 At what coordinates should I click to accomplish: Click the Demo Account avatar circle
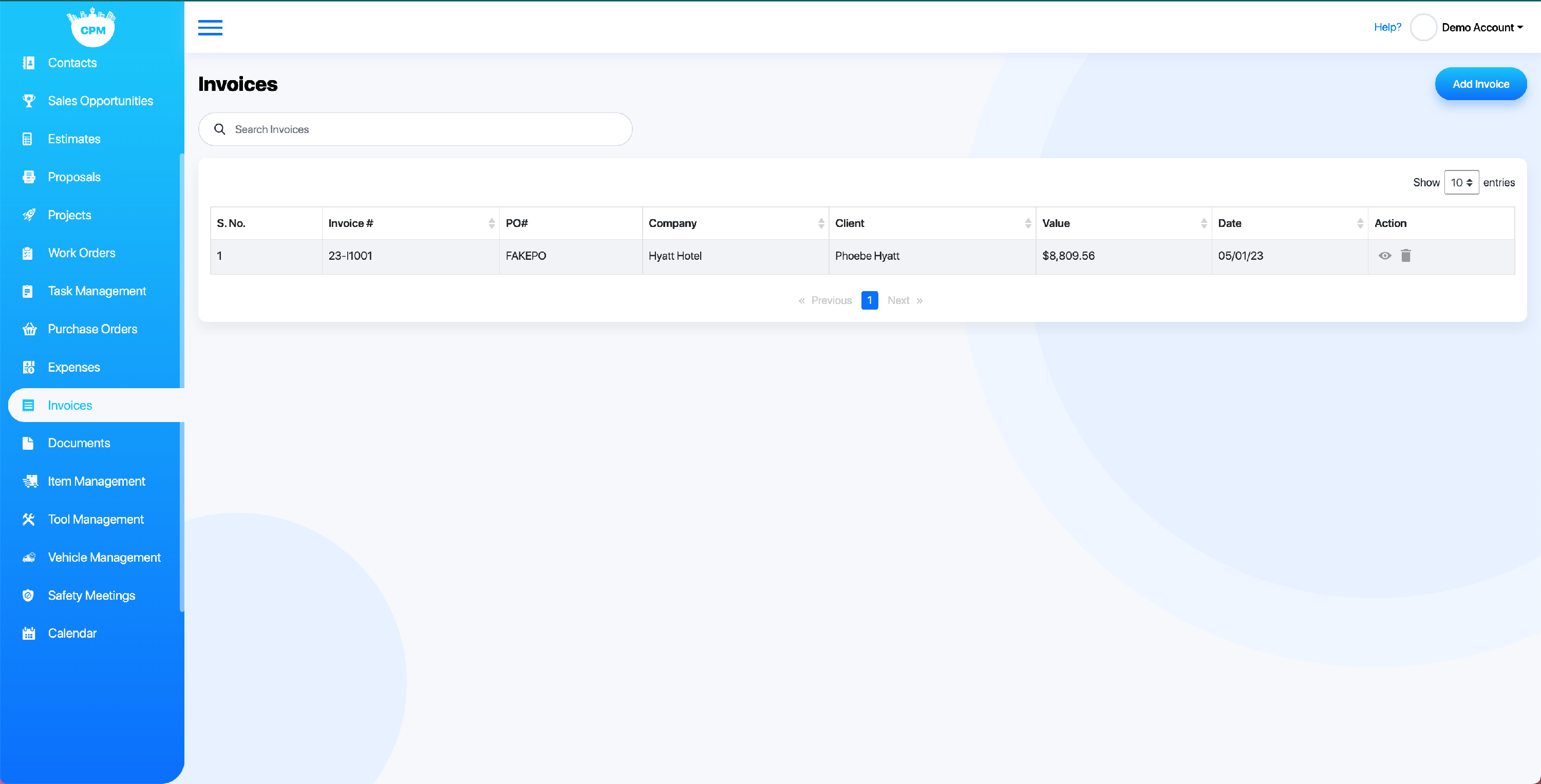pyautogui.click(x=1423, y=28)
